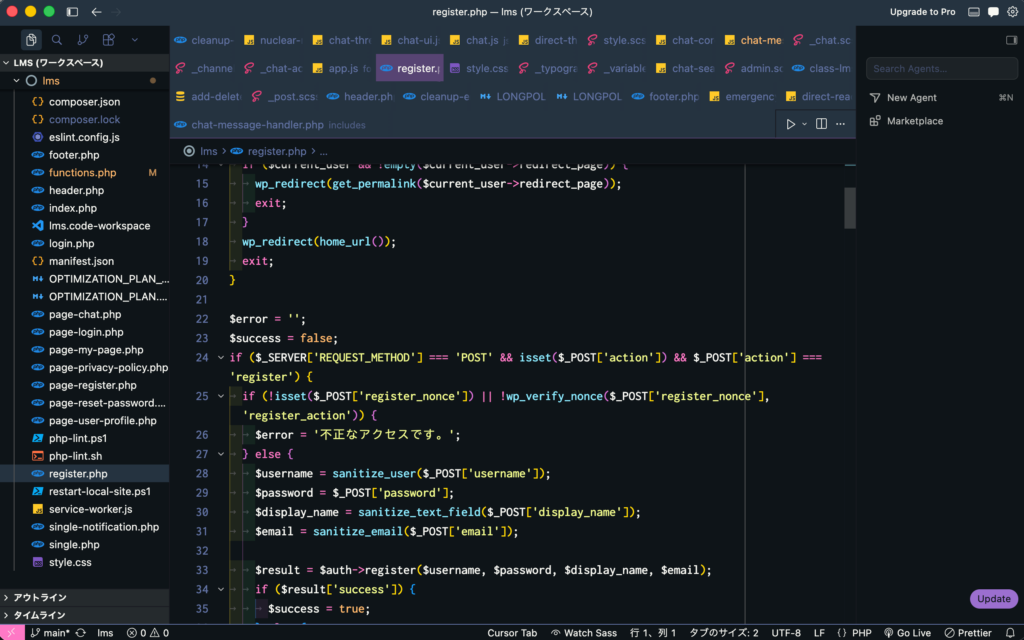Fold the else block at line 27
This screenshot has height=640, width=1024.
pyautogui.click(x=221, y=454)
